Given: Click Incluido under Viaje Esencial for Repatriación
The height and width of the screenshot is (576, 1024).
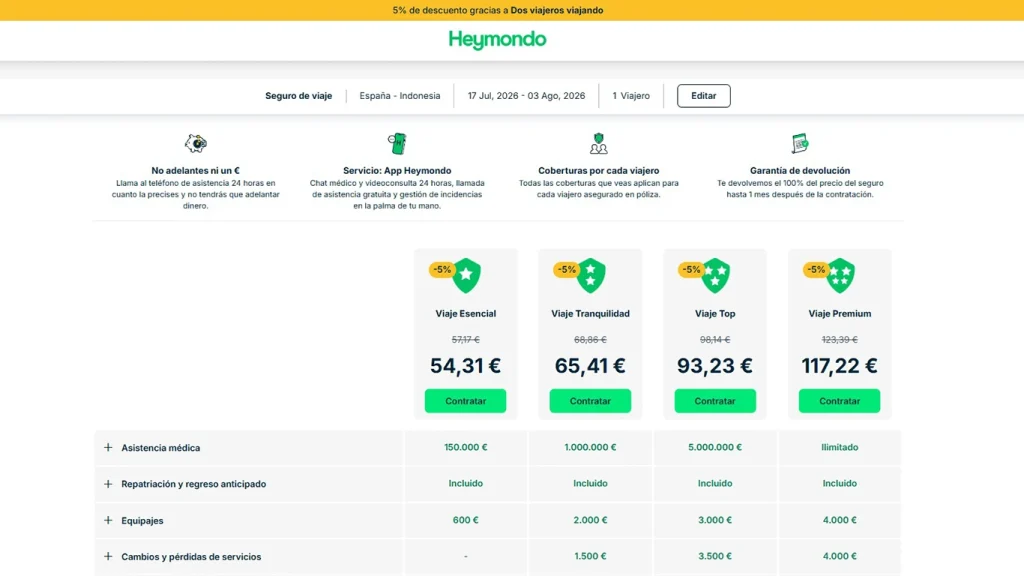Looking at the screenshot, I should pyautogui.click(x=466, y=484).
